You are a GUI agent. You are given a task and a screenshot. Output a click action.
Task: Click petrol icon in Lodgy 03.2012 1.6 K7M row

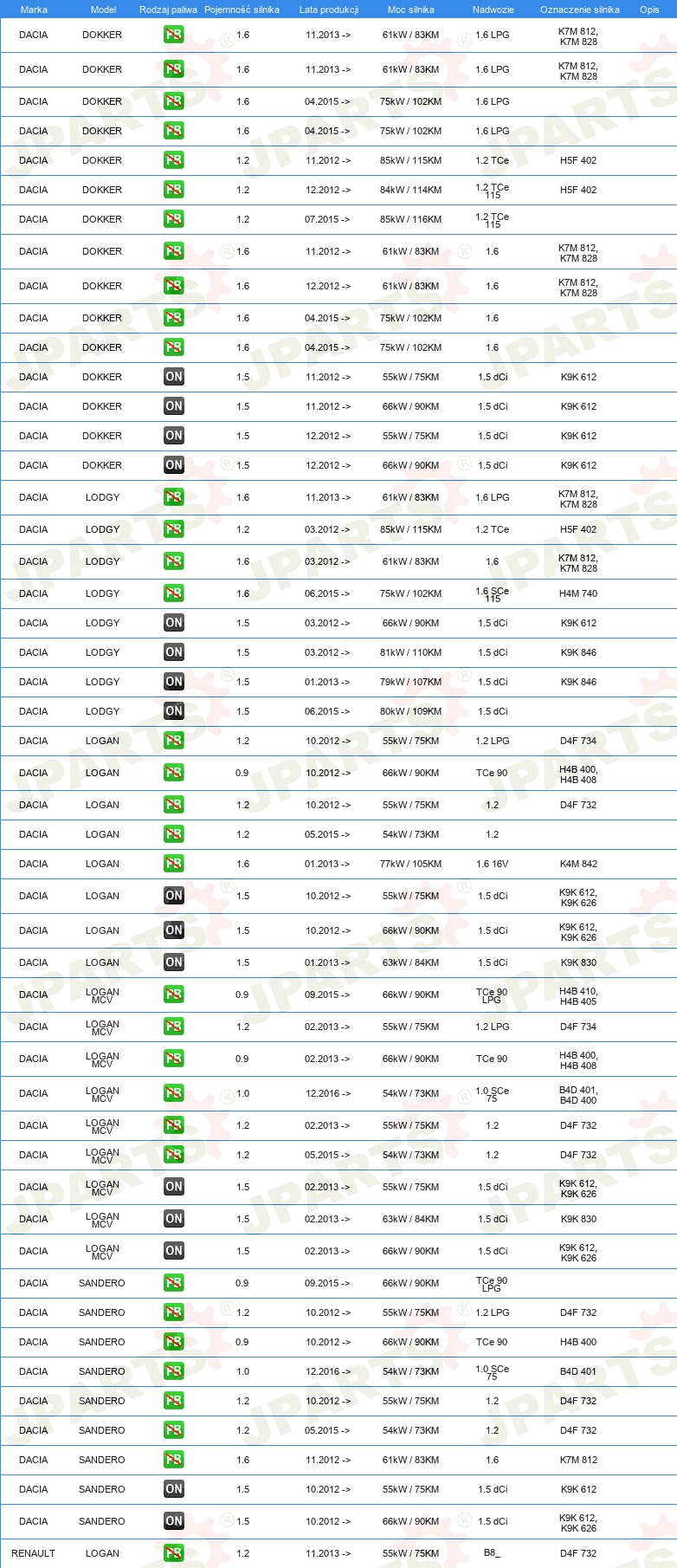[174, 561]
